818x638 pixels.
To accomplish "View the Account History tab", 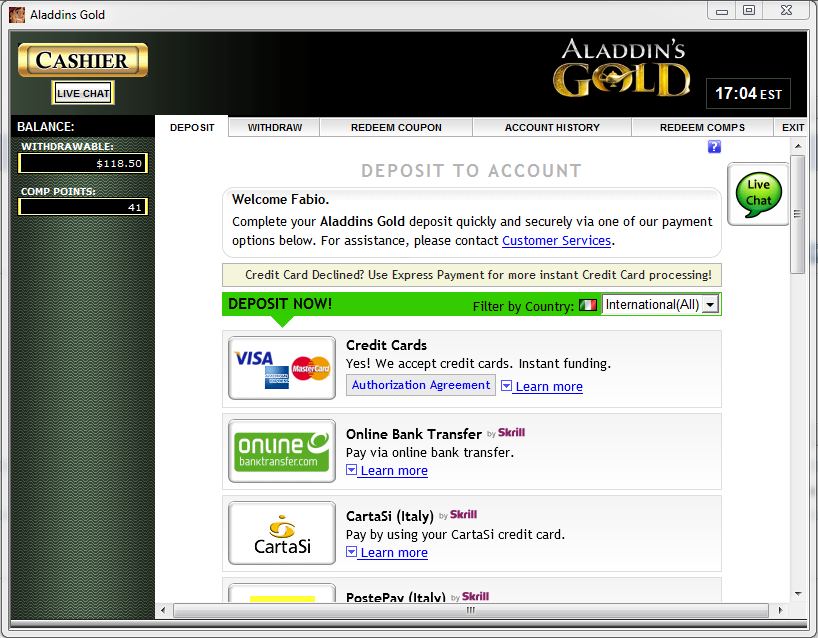I will 552,127.
